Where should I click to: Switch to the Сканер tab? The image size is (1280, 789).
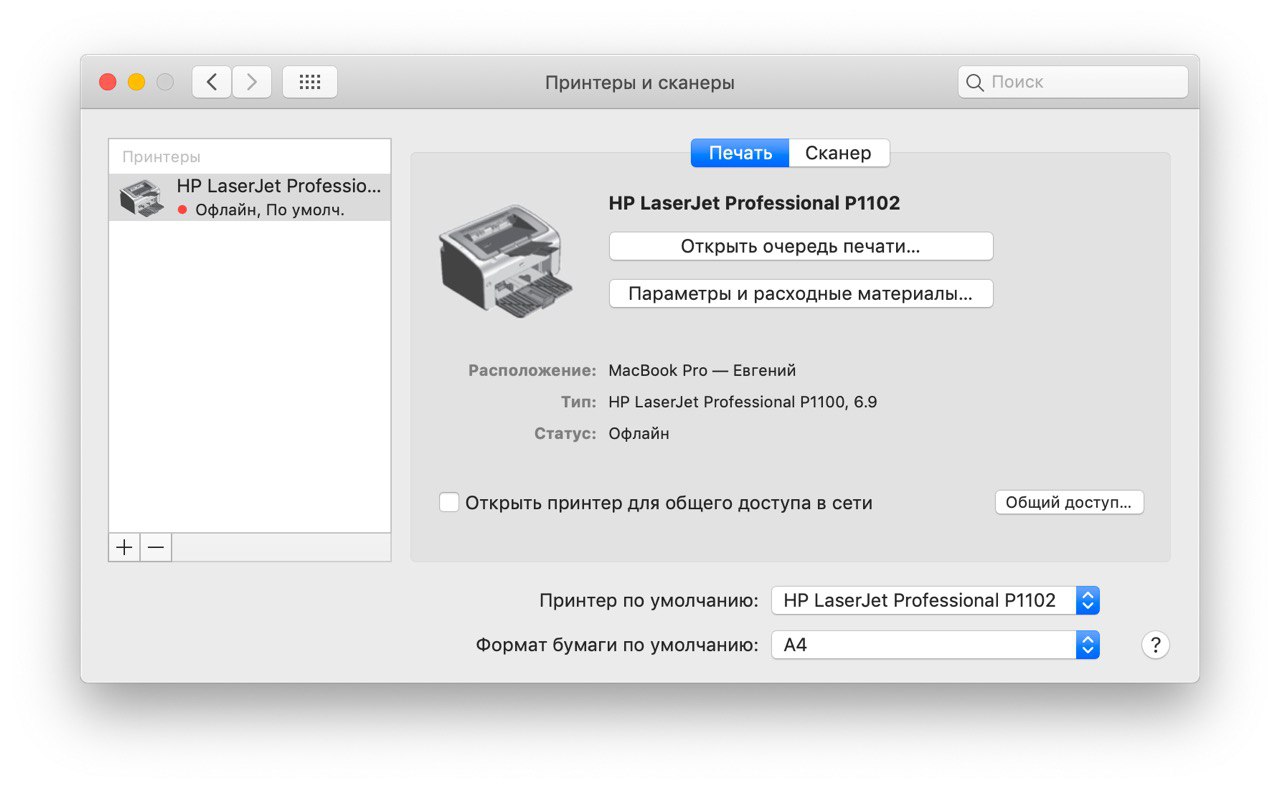pyautogui.click(x=838, y=153)
